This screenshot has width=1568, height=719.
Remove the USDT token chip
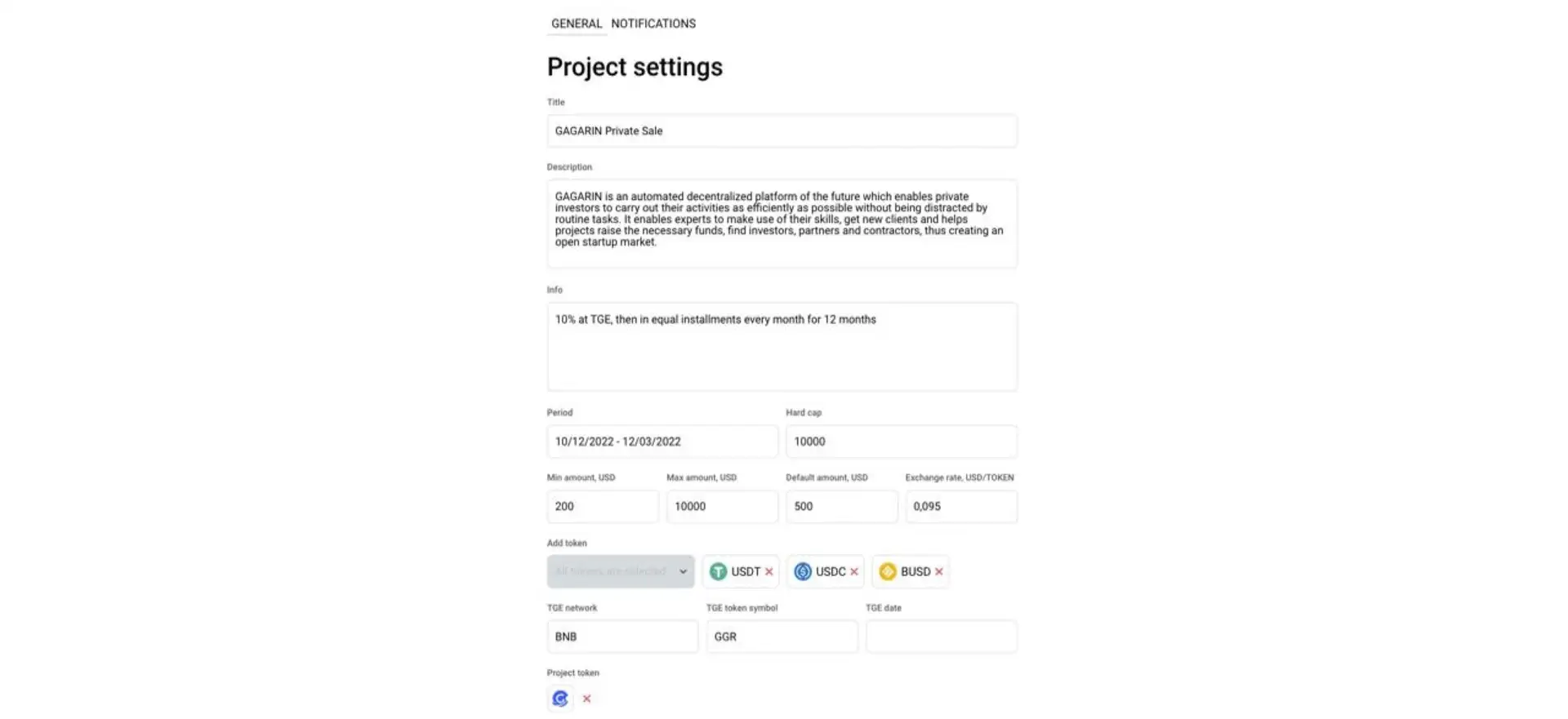click(768, 572)
